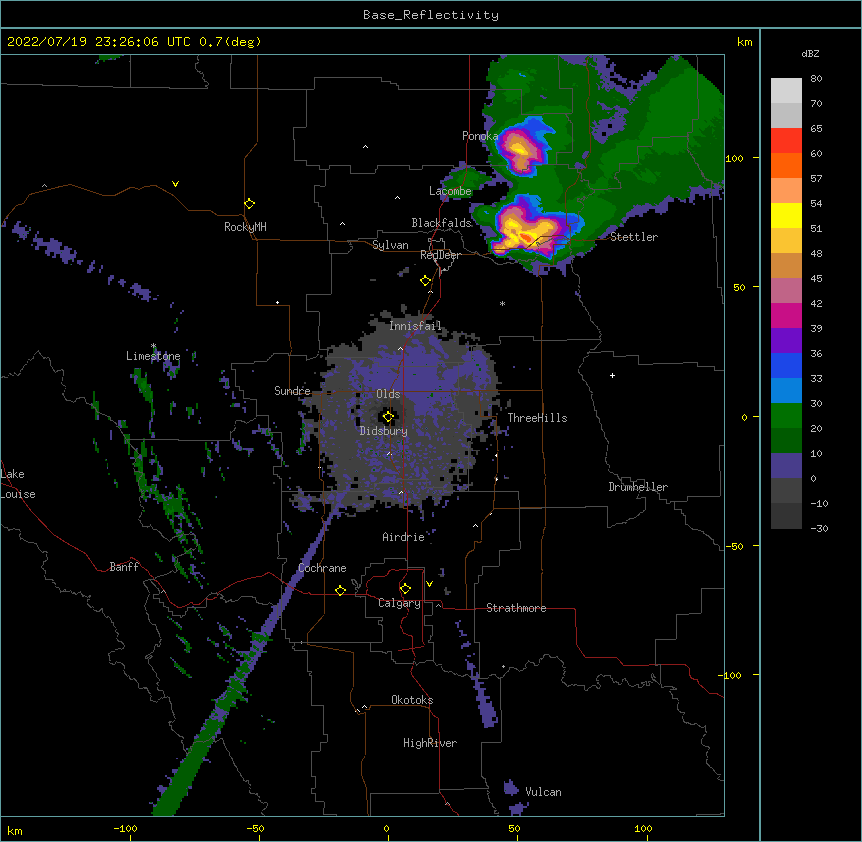Click the 80 dBZ light gray legend swatch
Viewport: 862px width, 842px height.
tap(786, 91)
